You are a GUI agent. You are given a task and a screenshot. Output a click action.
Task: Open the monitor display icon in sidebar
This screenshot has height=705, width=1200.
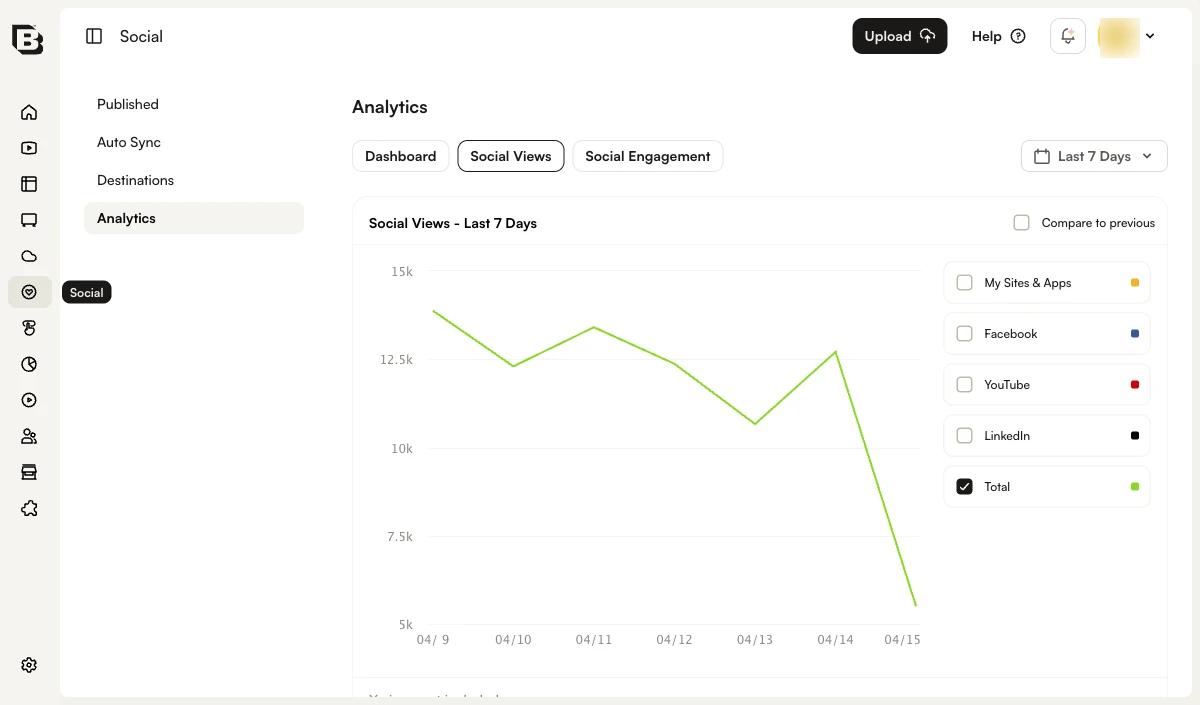tap(29, 220)
